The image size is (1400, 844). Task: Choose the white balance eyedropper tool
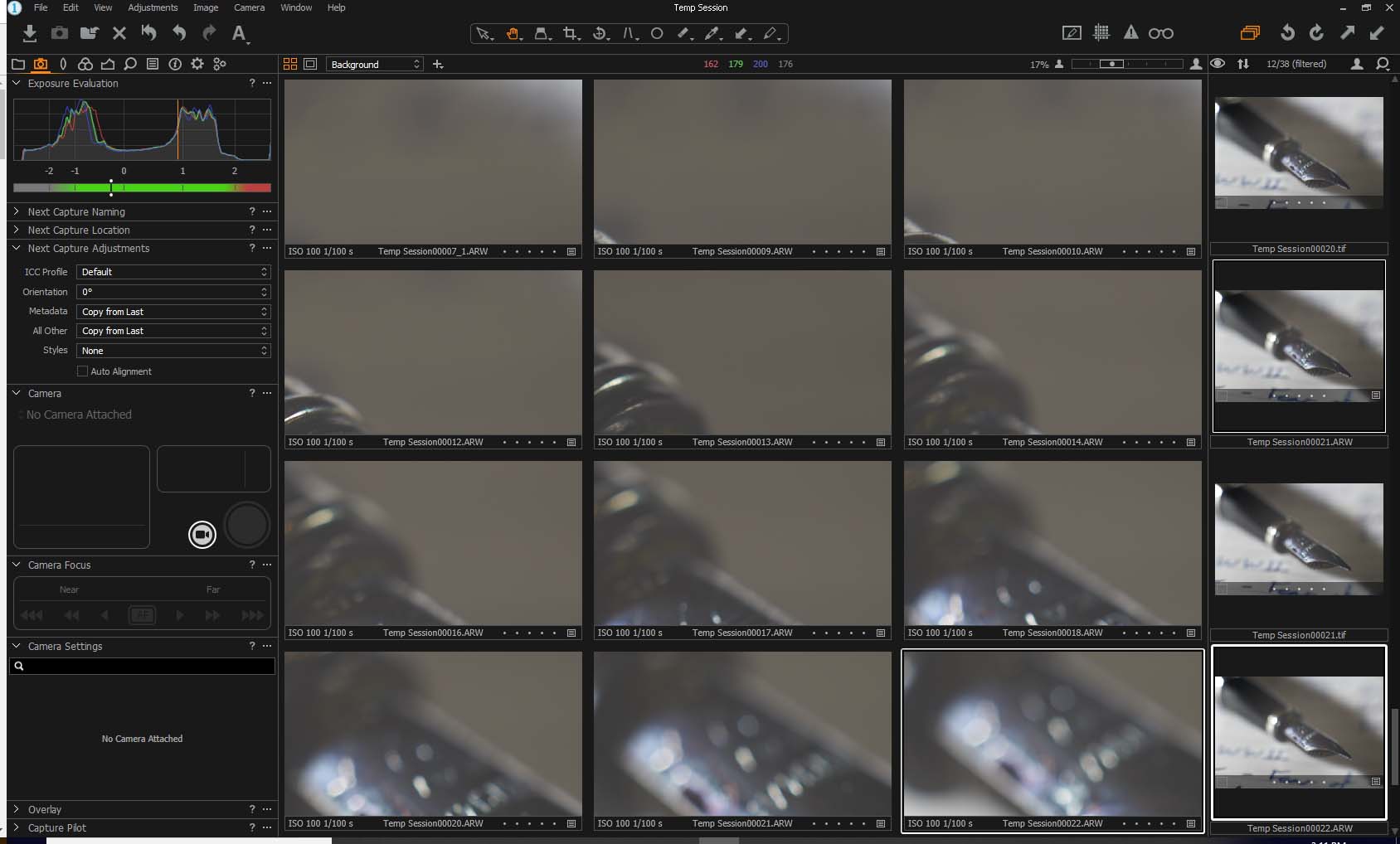[x=712, y=33]
